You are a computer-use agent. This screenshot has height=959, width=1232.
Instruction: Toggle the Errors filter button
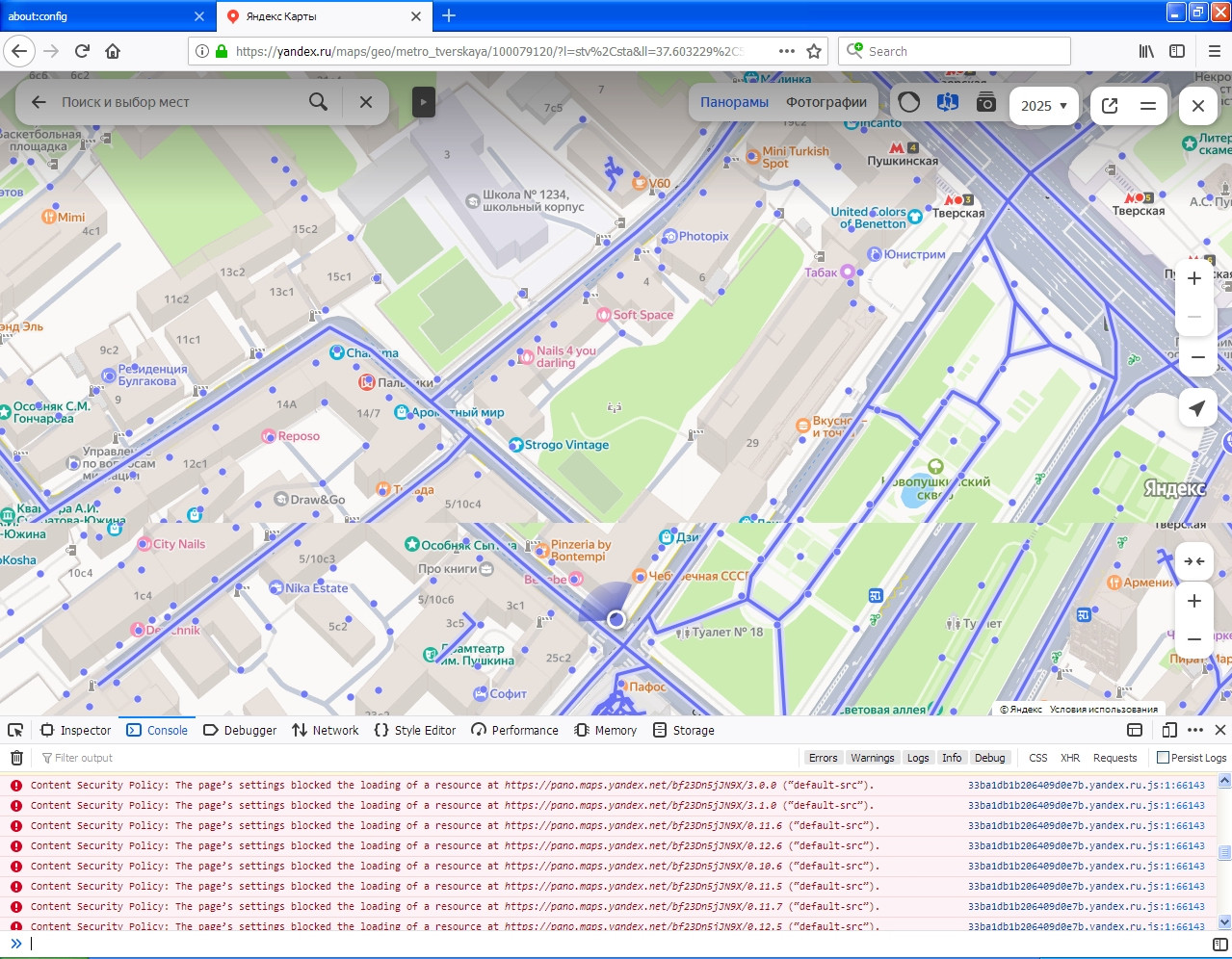pos(823,758)
